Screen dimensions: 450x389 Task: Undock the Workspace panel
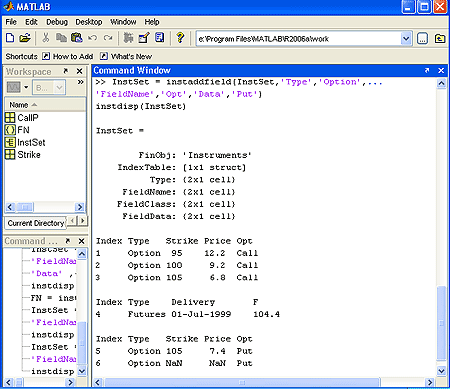(x=66, y=71)
